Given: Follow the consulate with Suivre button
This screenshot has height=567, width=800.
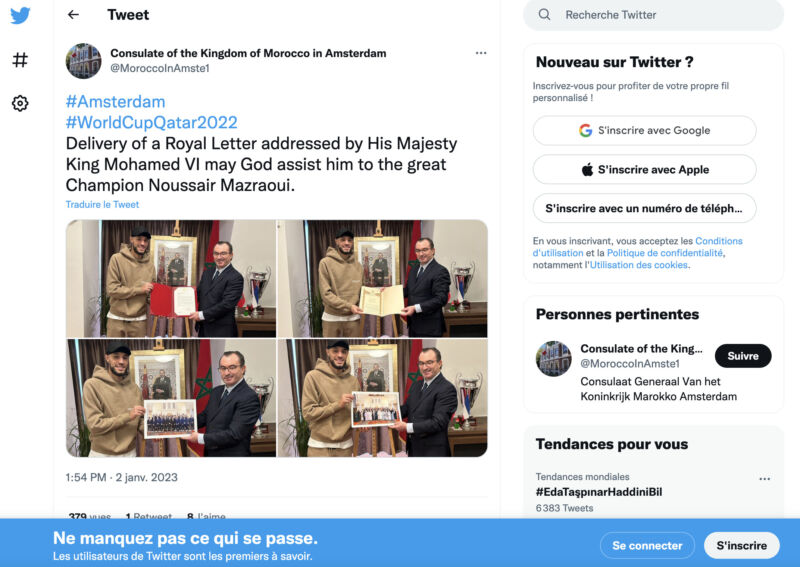Looking at the screenshot, I should (743, 356).
